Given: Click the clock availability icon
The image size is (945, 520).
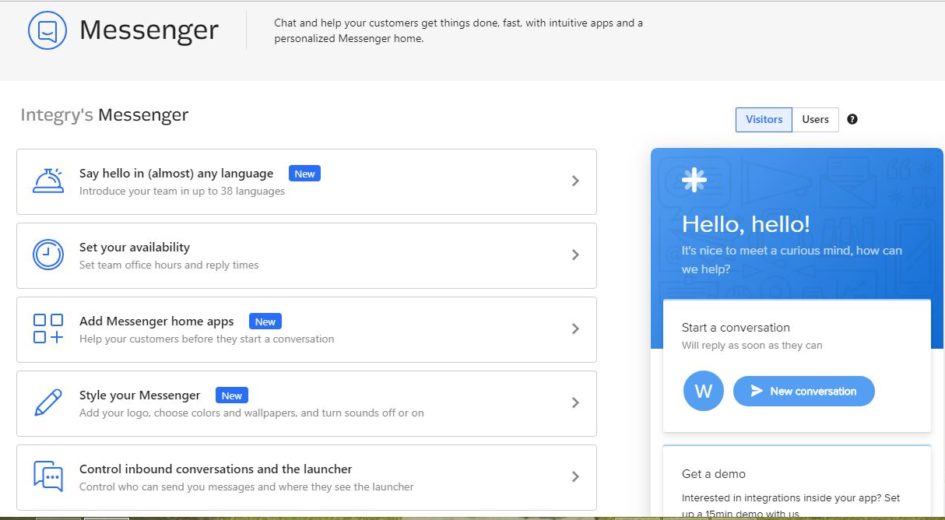Looking at the screenshot, I should tap(48, 255).
